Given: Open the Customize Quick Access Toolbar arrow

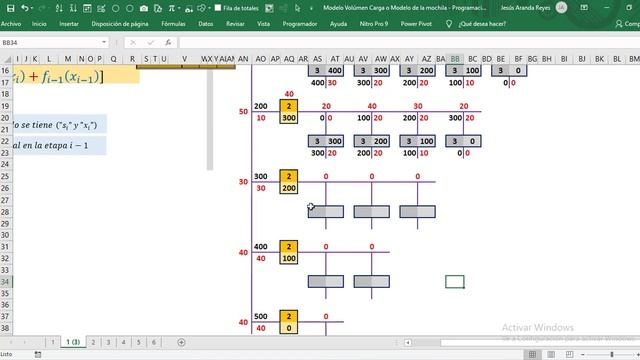Looking at the screenshot, I should [x=311, y=8].
